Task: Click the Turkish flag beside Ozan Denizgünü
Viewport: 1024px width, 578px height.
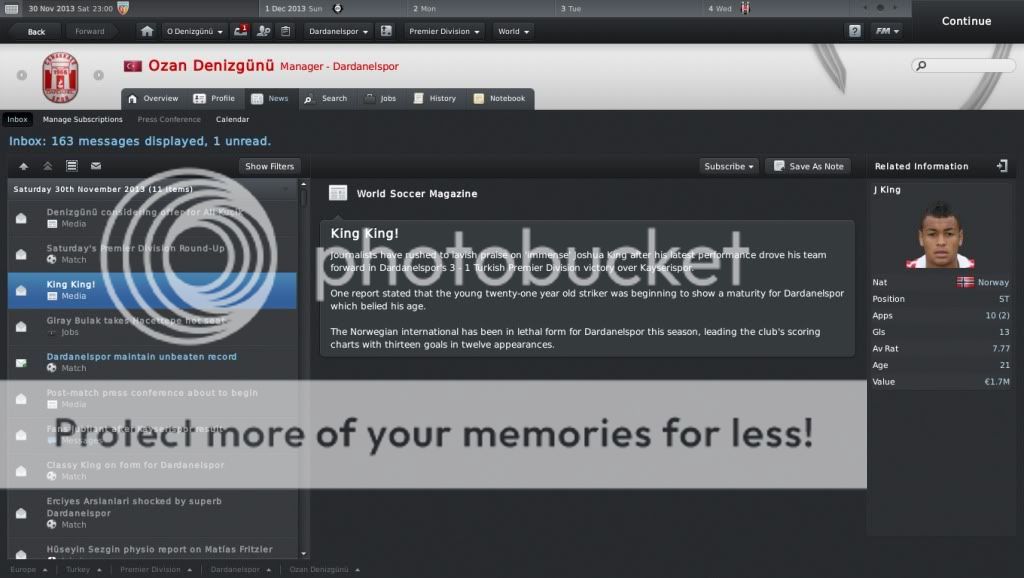Action: pos(133,66)
